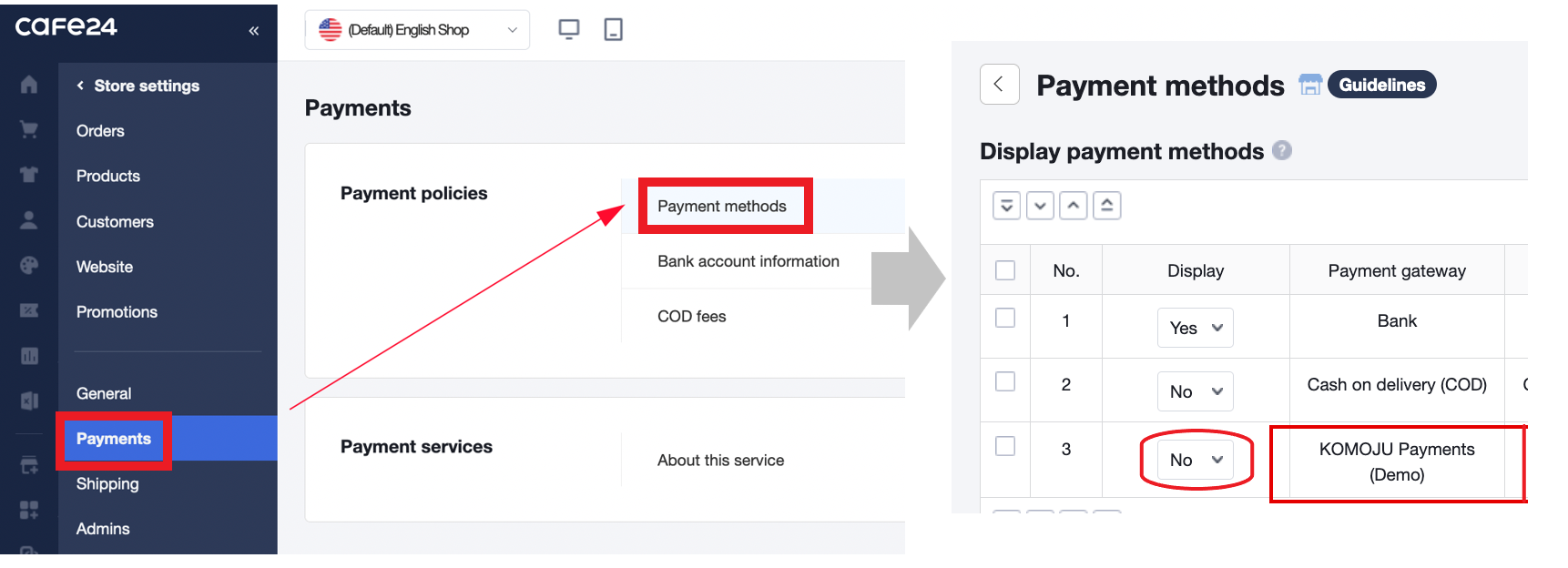Viewport: 1568px width, 568px height.
Task: Select the paint palette design icon
Action: pyautogui.click(x=29, y=266)
